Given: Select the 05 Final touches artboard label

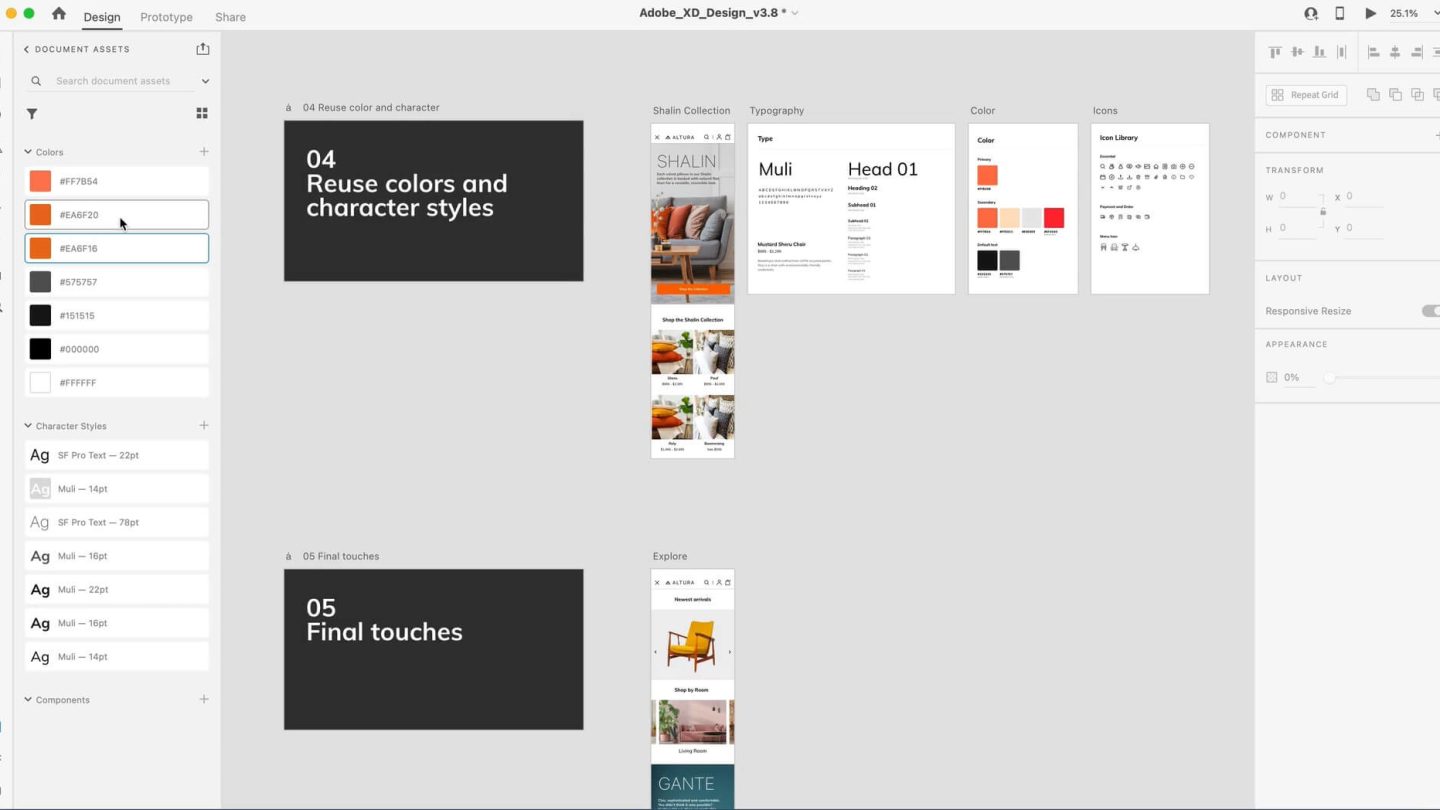Looking at the screenshot, I should (x=341, y=556).
